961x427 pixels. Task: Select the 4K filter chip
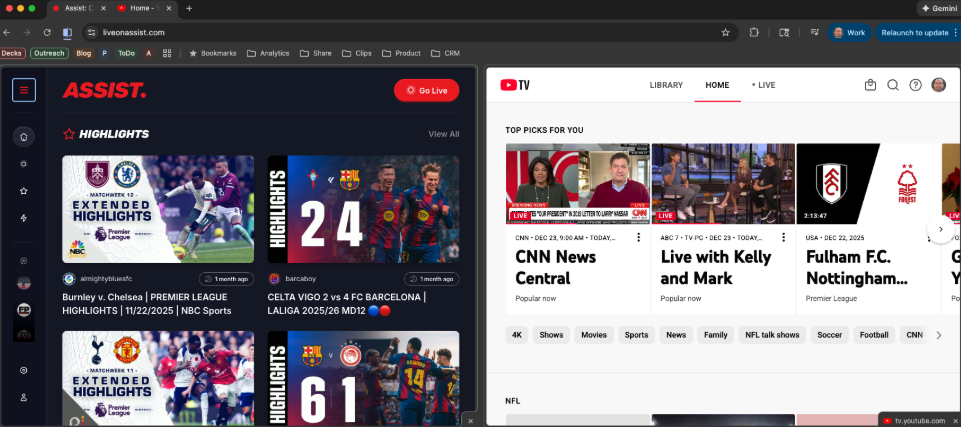tap(517, 335)
